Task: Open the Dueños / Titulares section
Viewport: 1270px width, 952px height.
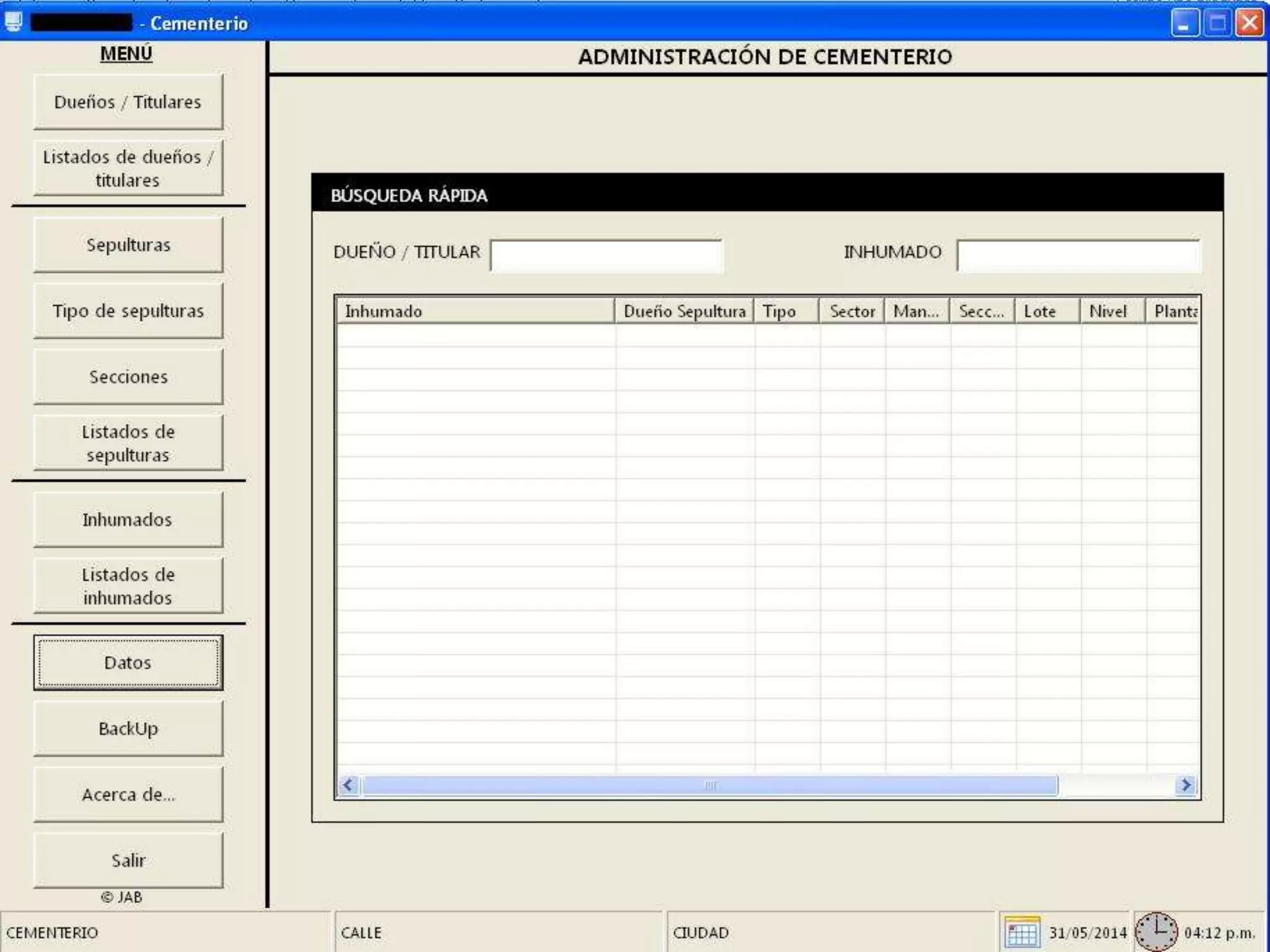Action: (x=128, y=102)
